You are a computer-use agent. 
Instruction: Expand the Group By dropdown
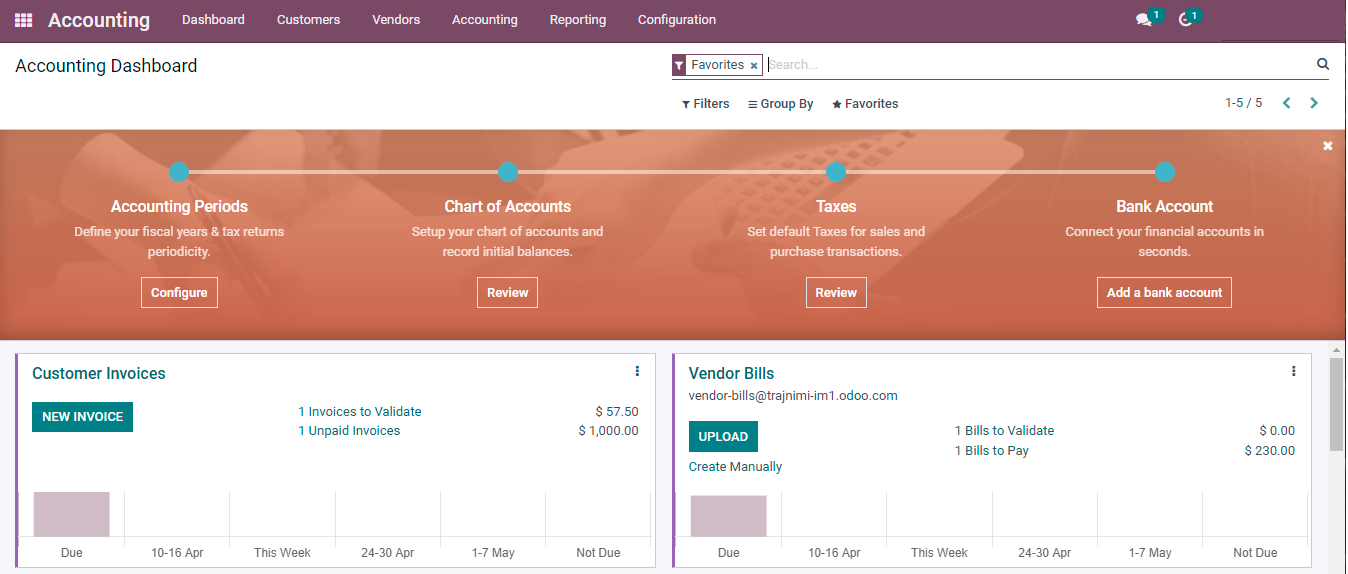pyautogui.click(x=781, y=104)
